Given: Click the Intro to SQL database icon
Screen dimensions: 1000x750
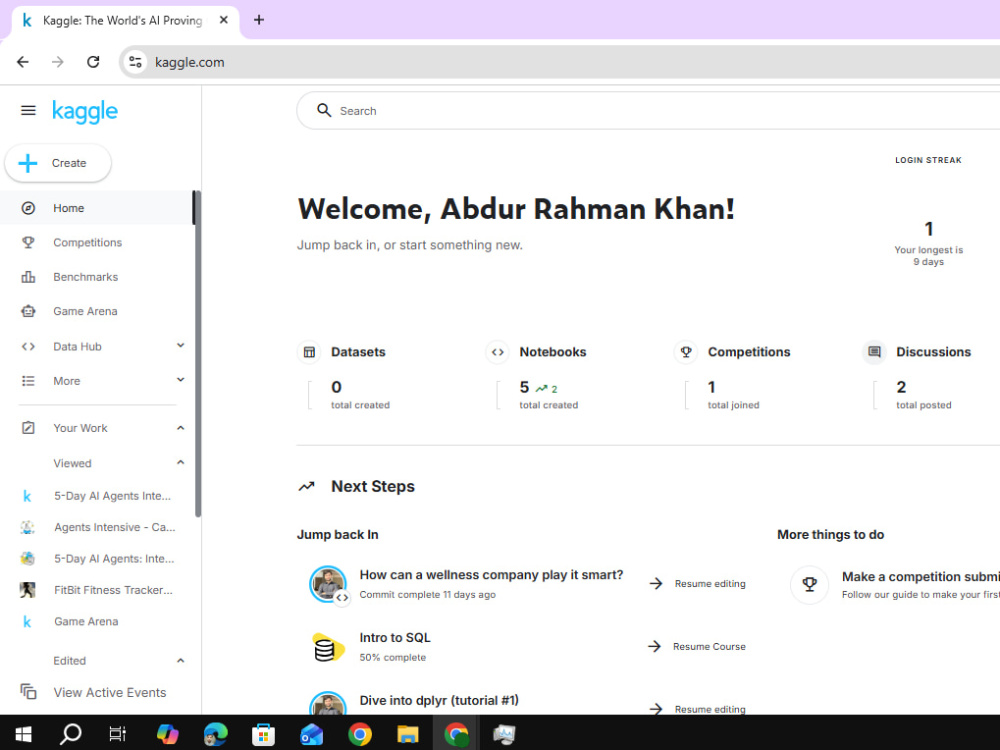Looking at the screenshot, I should pos(328,647).
